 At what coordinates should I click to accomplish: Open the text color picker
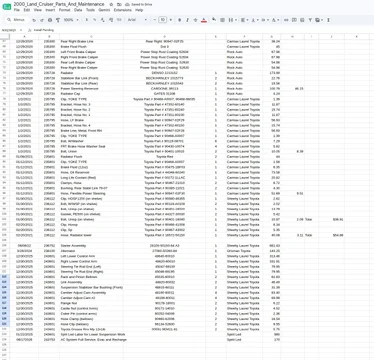tap(204, 20)
